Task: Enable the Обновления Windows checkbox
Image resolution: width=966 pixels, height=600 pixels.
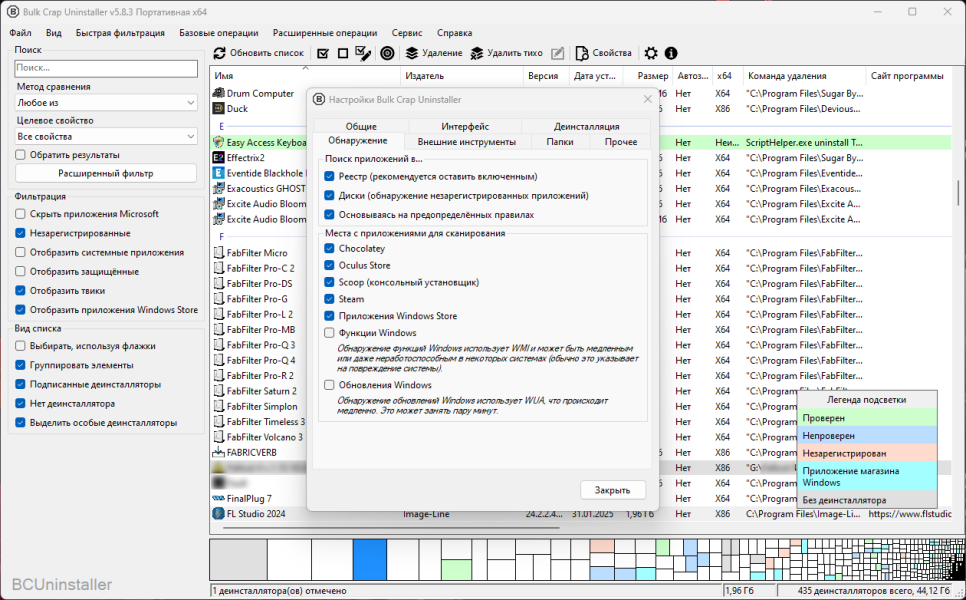Action: 329,385
